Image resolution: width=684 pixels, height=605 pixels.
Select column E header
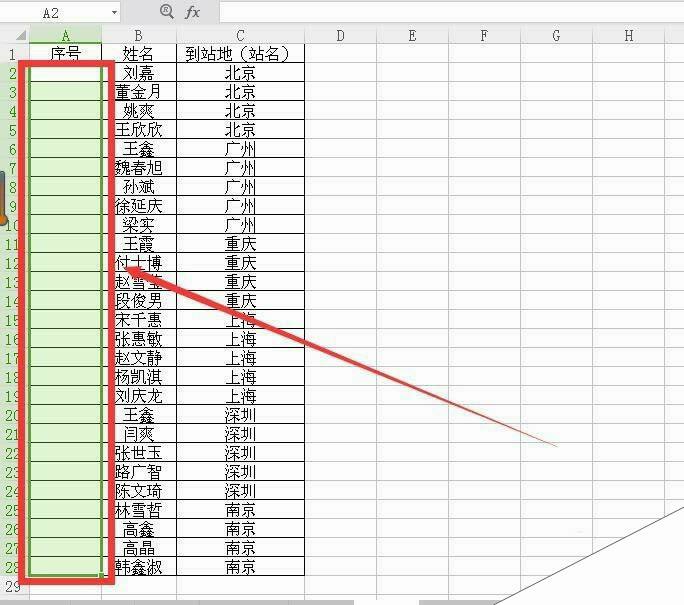coord(412,35)
